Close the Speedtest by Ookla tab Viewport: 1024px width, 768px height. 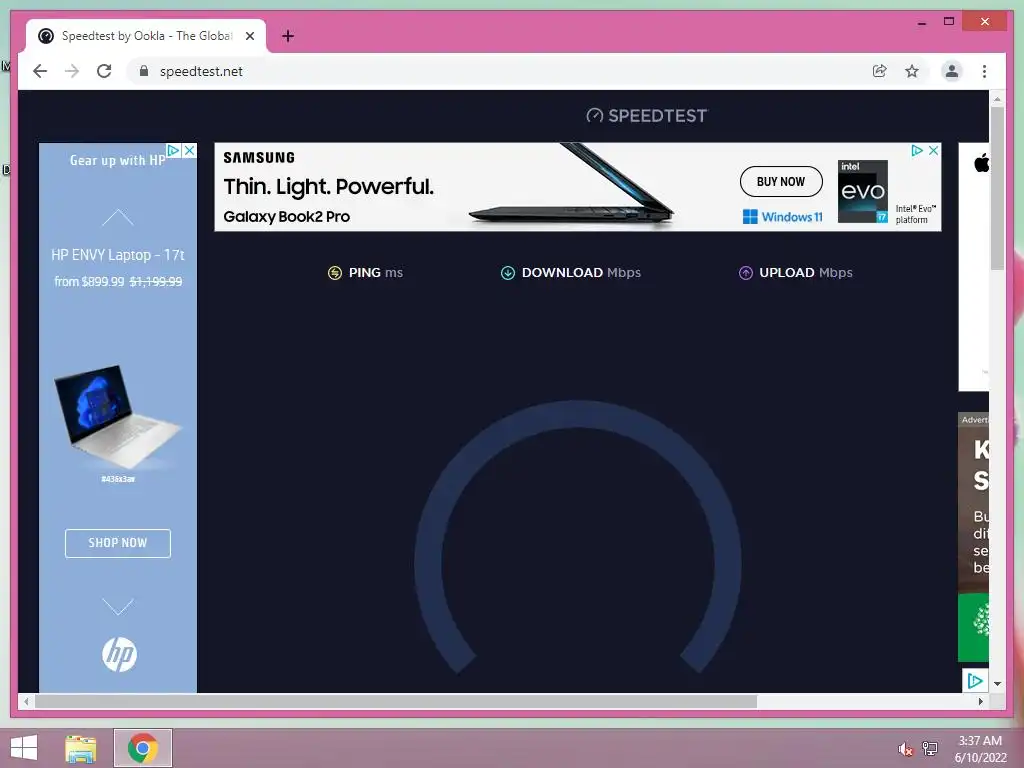coord(250,36)
